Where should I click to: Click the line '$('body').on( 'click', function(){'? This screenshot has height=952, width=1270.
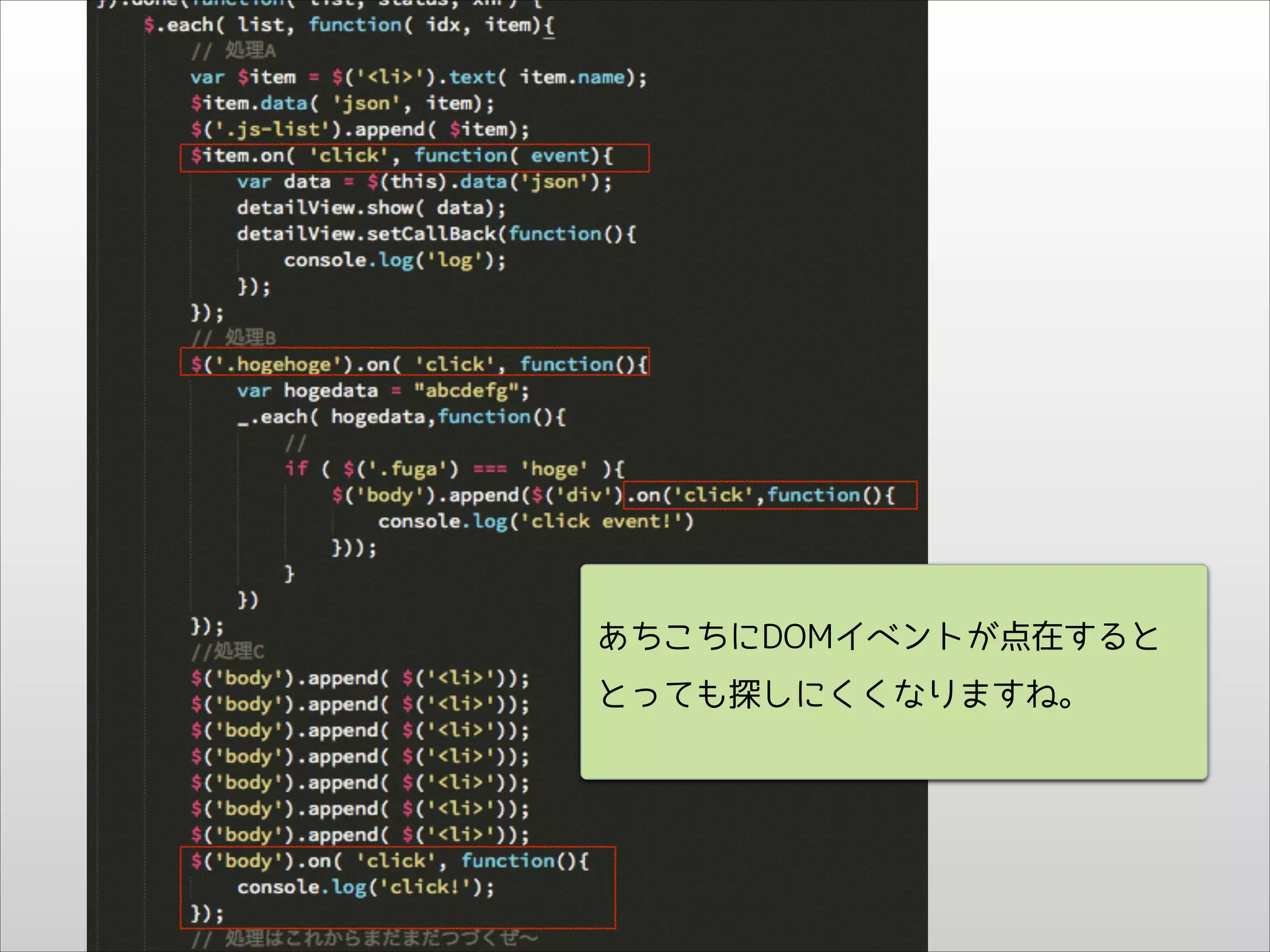pos(390,861)
